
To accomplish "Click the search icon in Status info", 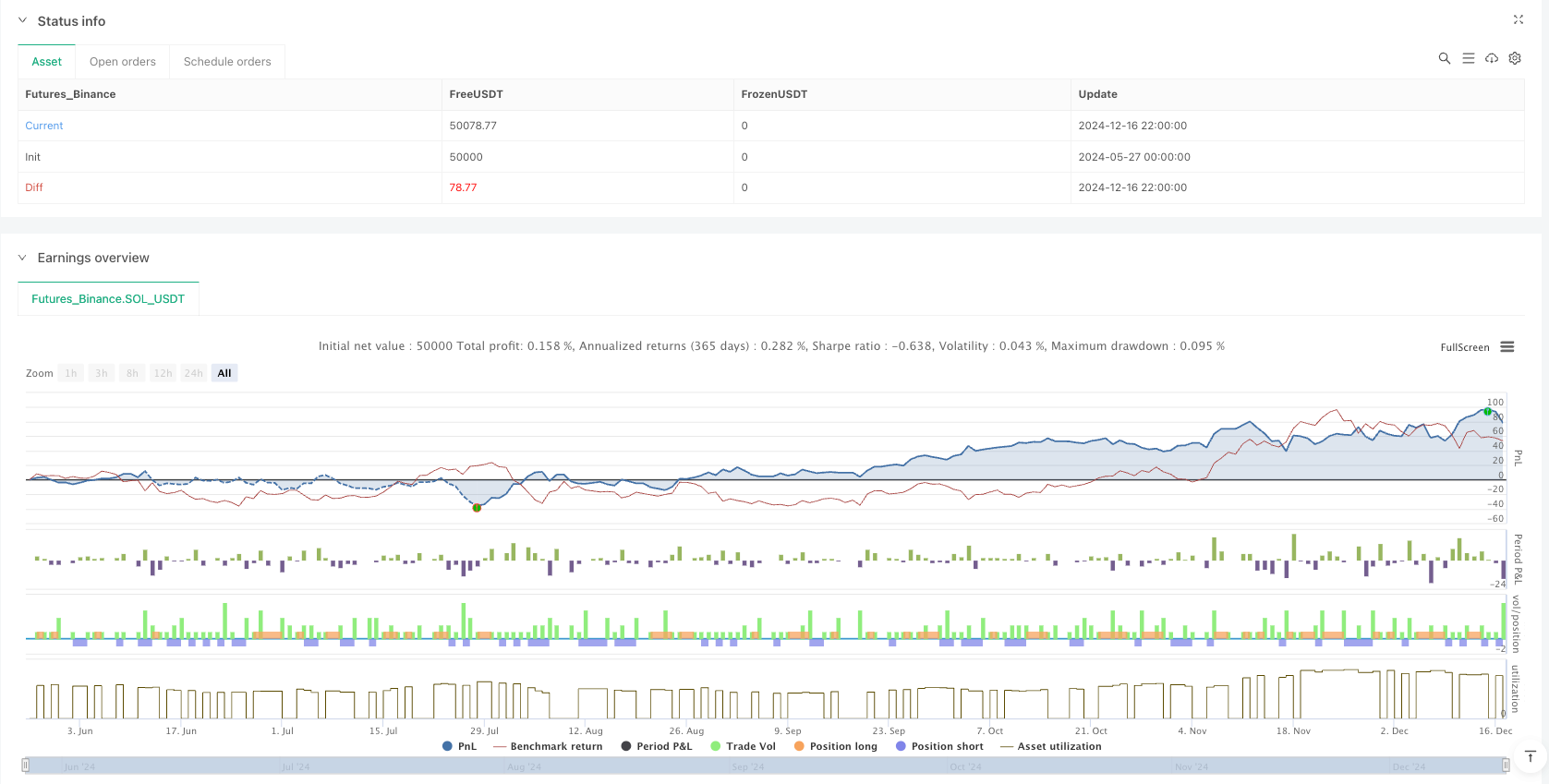I will pos(1444,58).
